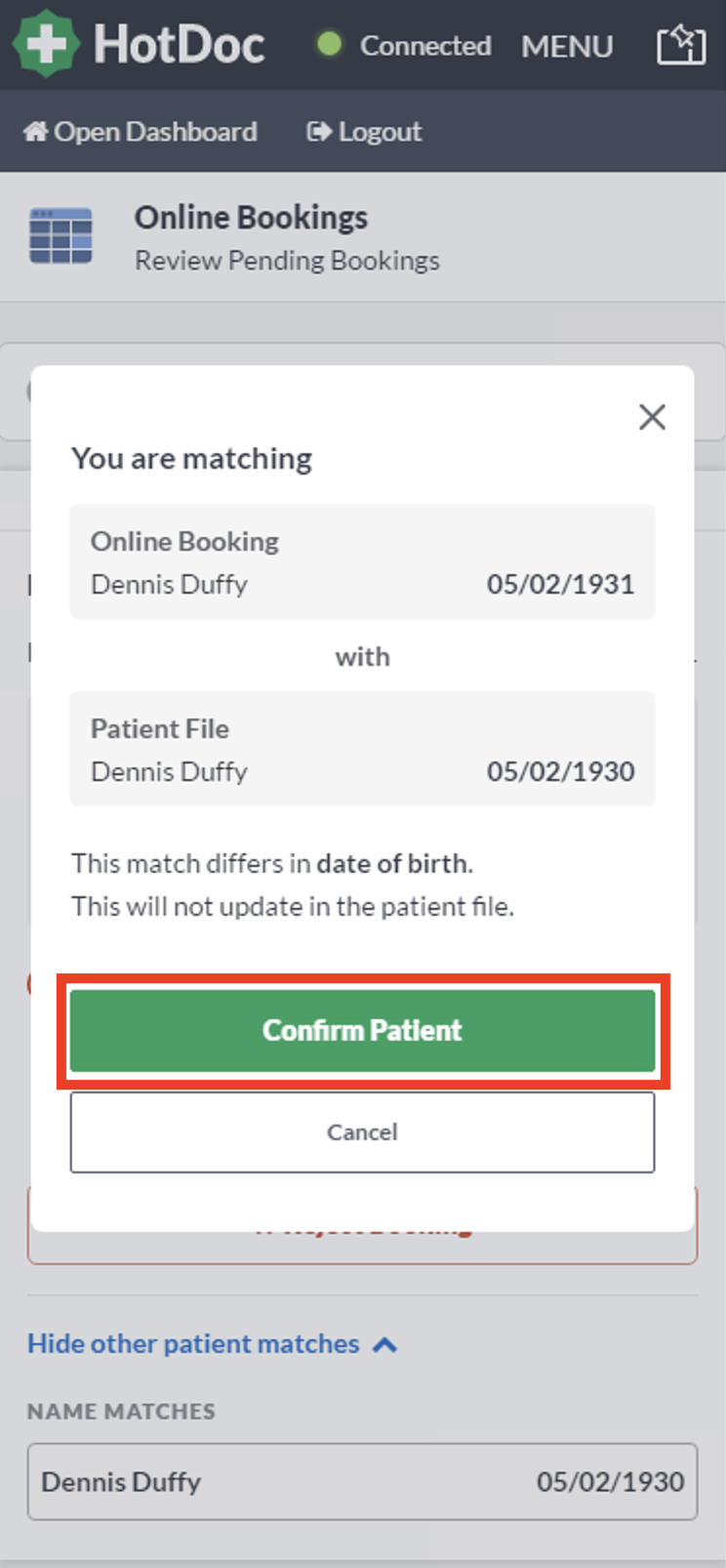
Task: Click the Review Pending Bookings subtitle
Action: pyautogui.click(x=287, y=260)
